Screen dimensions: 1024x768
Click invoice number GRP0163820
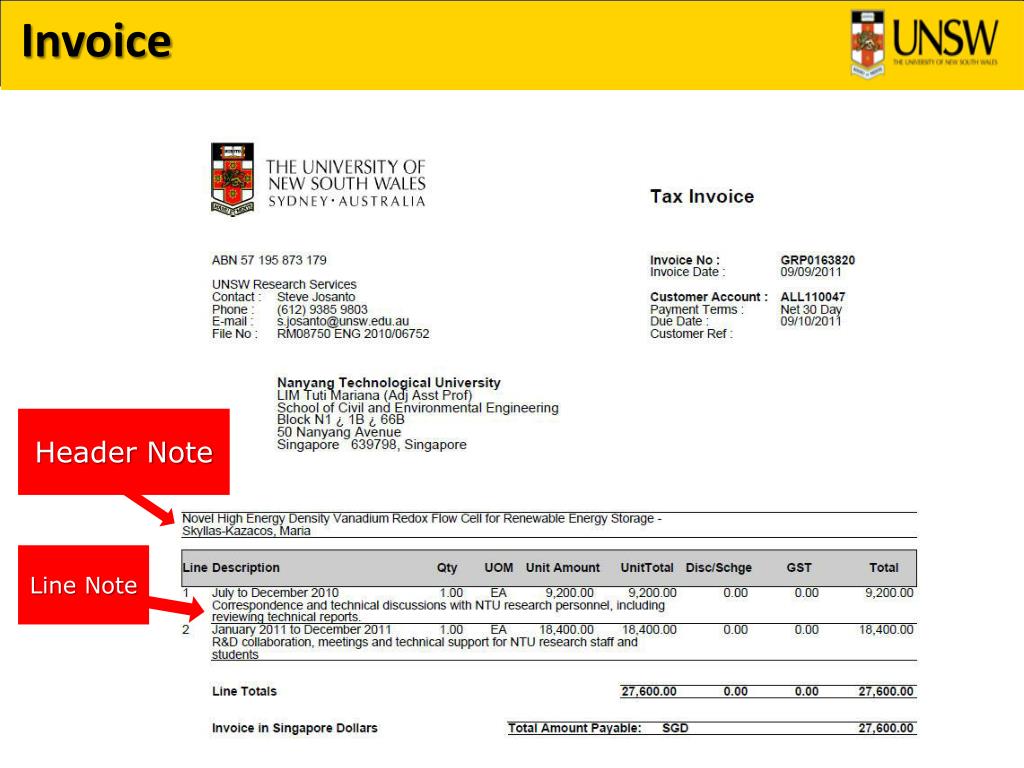point(818,260)
